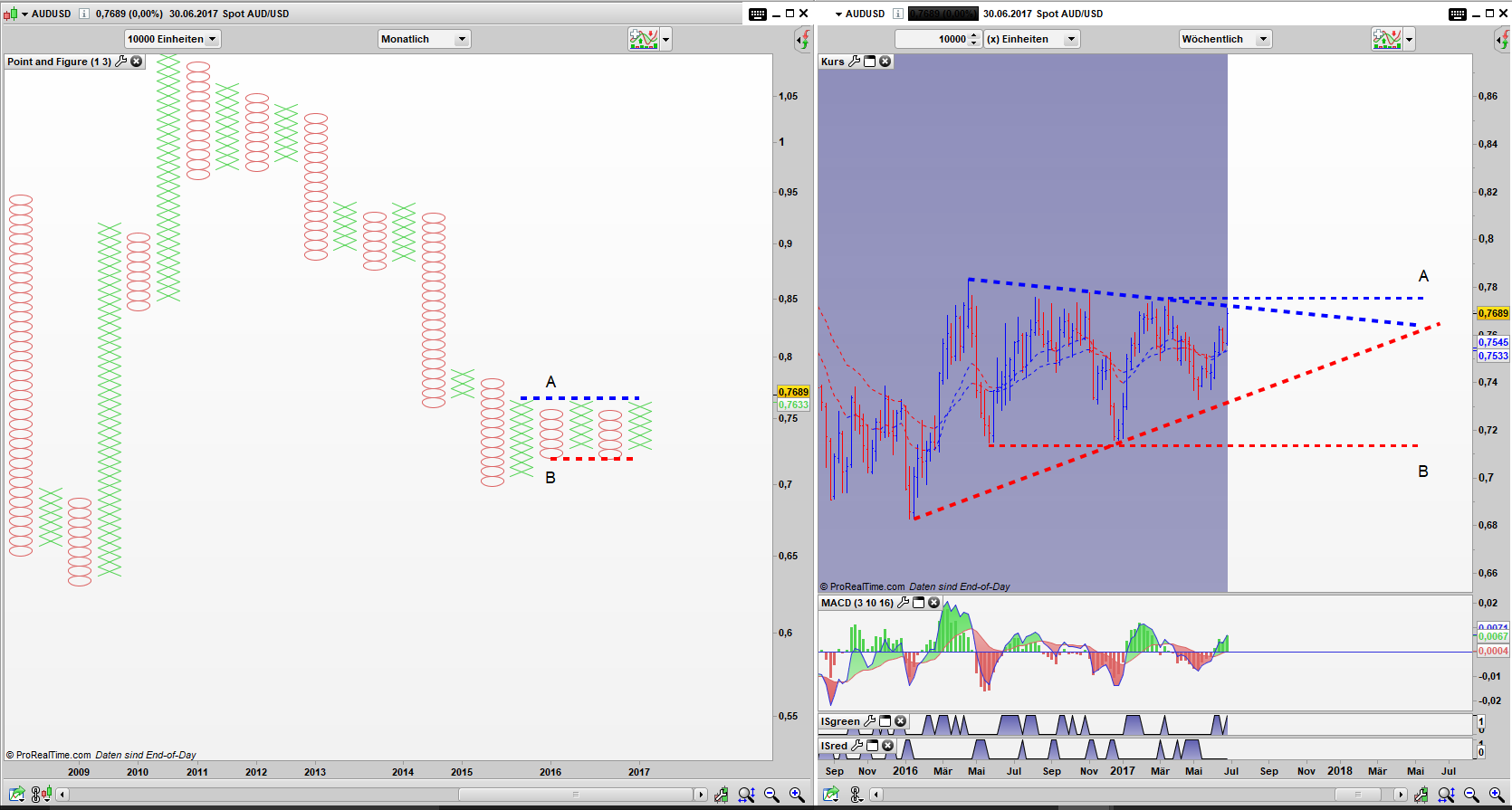Open chart properties wrench in right chart bottom bar

(1421, 795)
